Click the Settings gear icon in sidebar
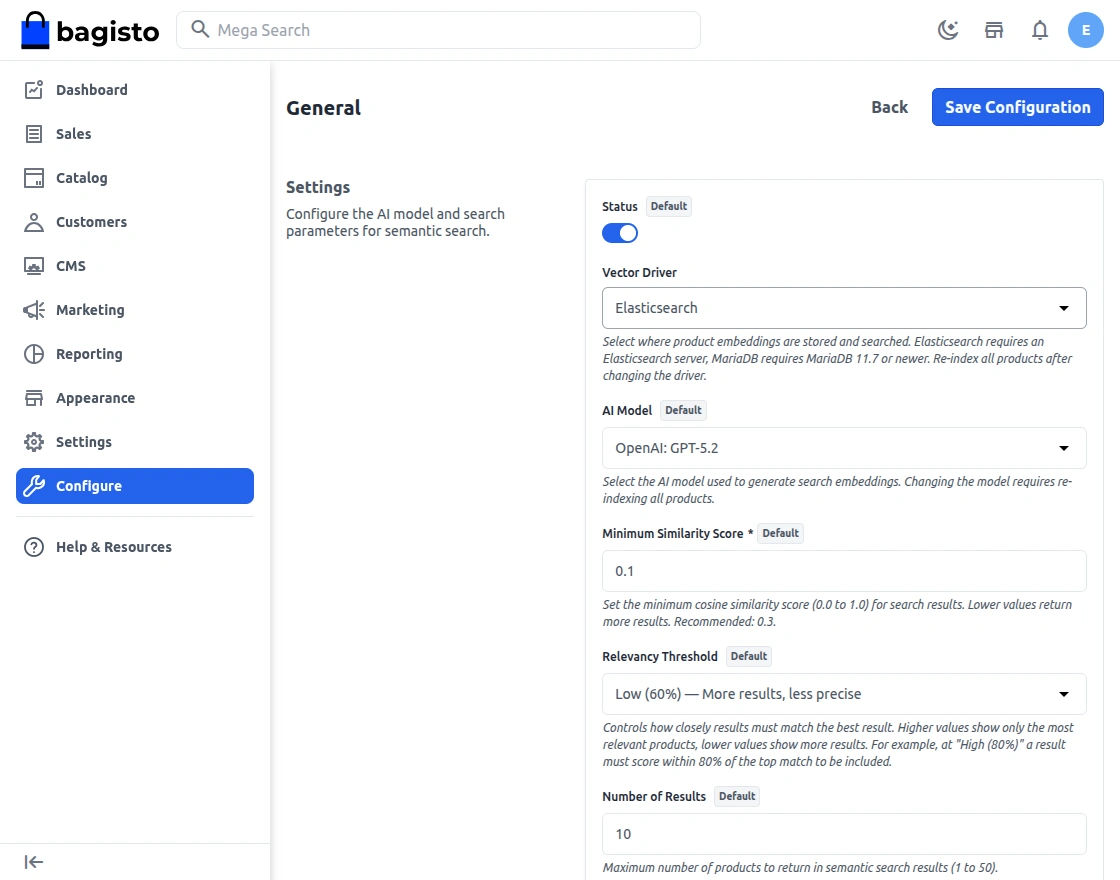1120x880 pixels. pyautogui.click(x=34, y=442)
